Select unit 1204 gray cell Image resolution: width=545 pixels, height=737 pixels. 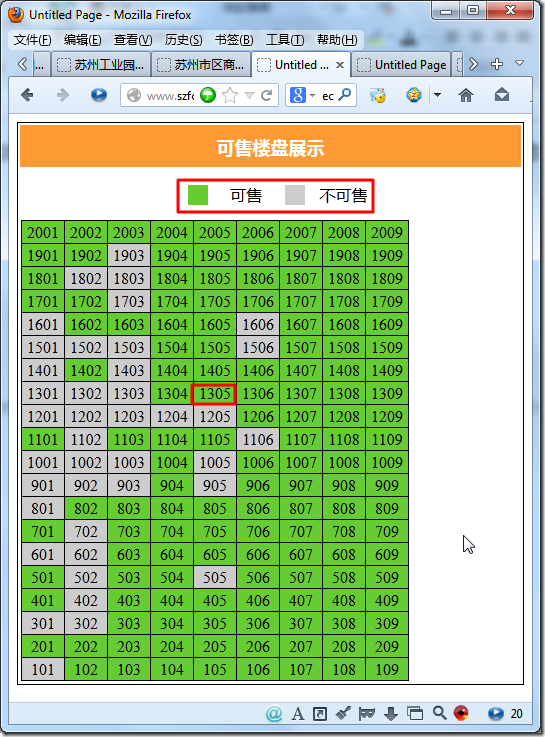[172, 416]
